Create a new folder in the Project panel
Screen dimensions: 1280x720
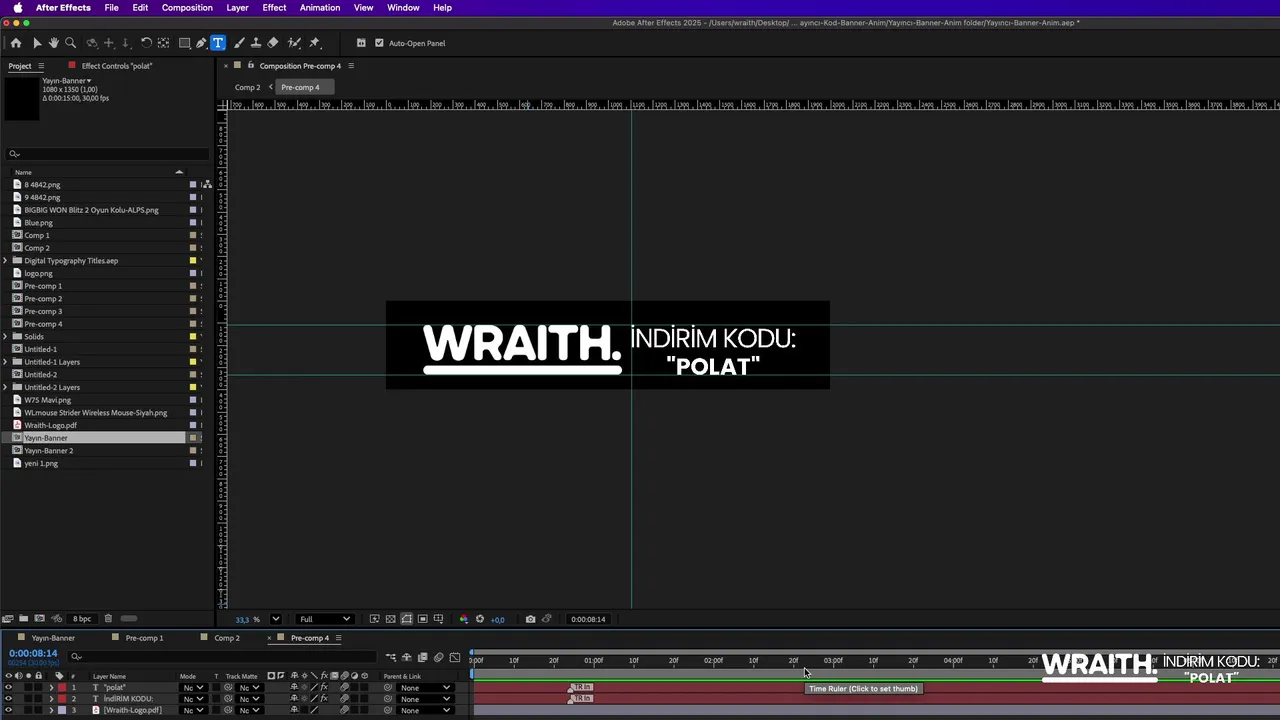coord(24,619)
